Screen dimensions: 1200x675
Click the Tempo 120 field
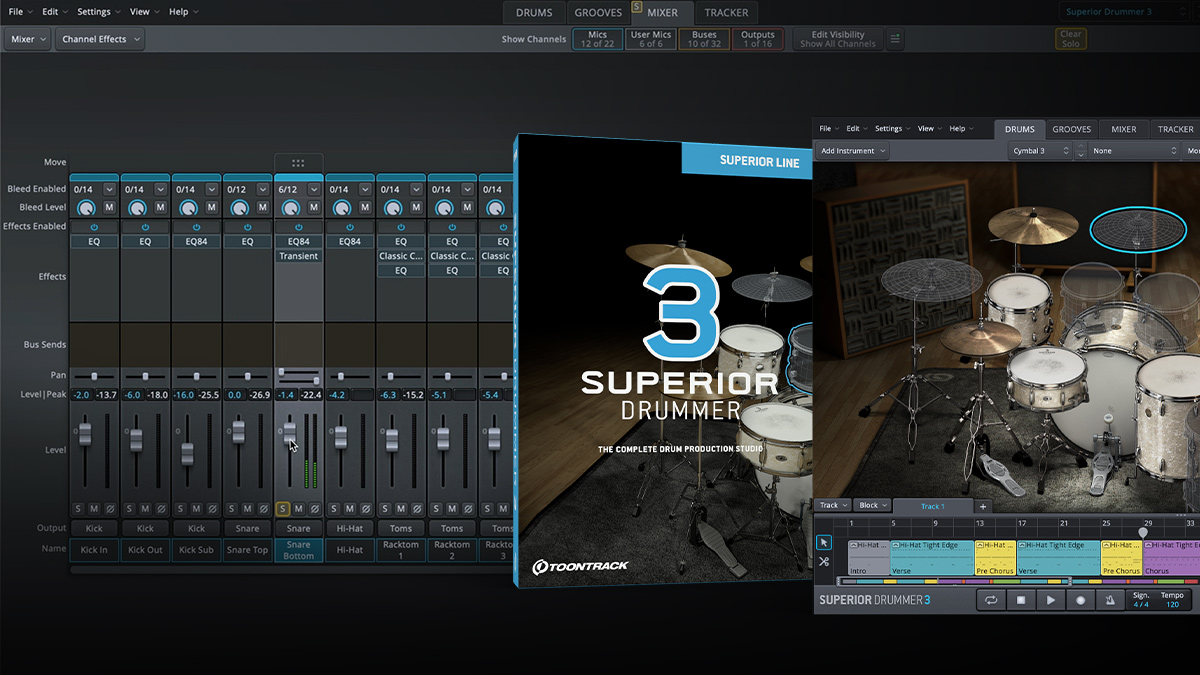click(1172, 600)
